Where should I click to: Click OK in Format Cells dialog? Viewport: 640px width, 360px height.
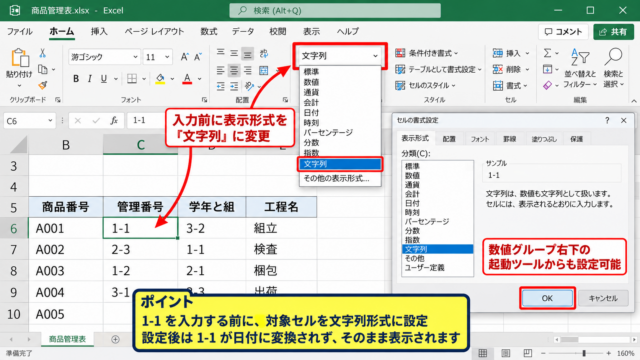[547, 298]
